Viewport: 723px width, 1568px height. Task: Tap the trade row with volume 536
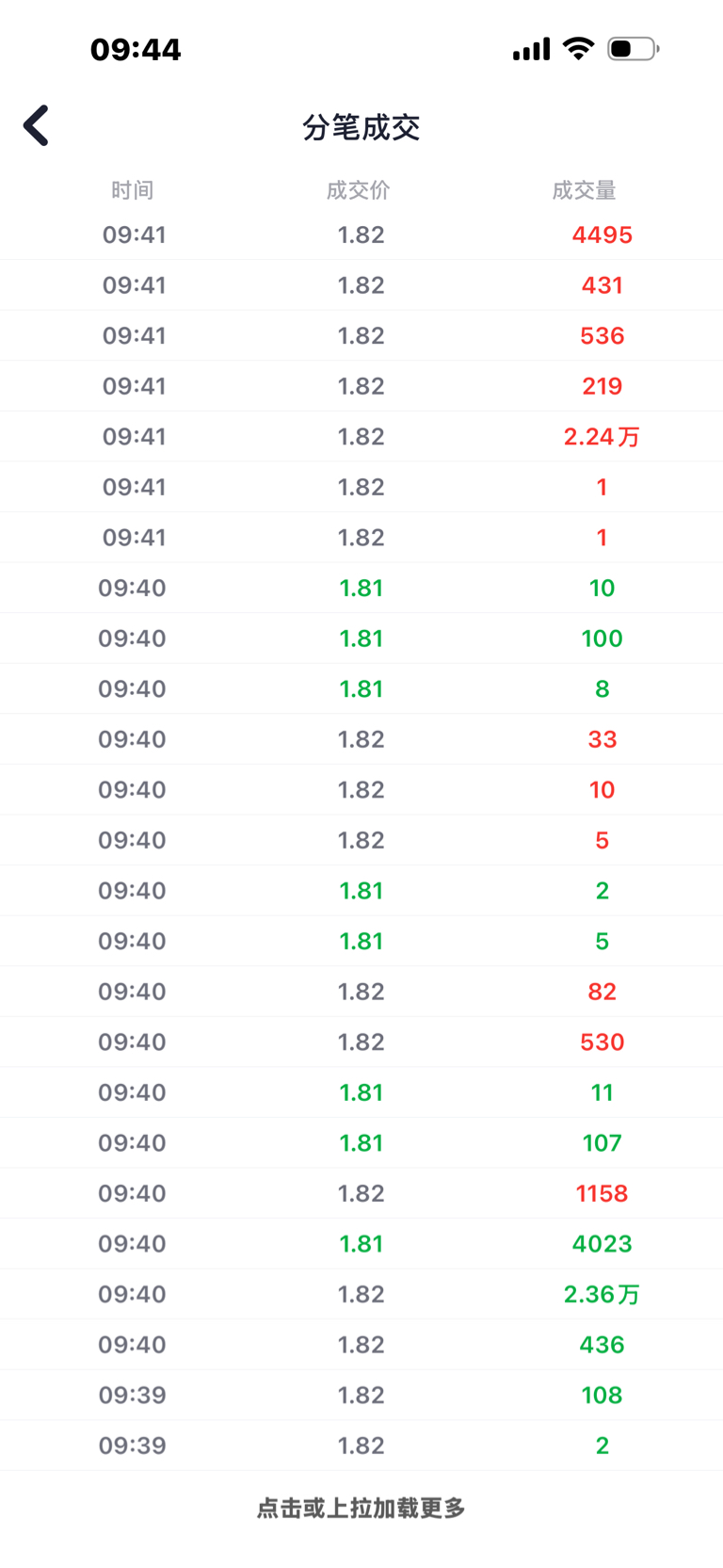coord(361,335)
